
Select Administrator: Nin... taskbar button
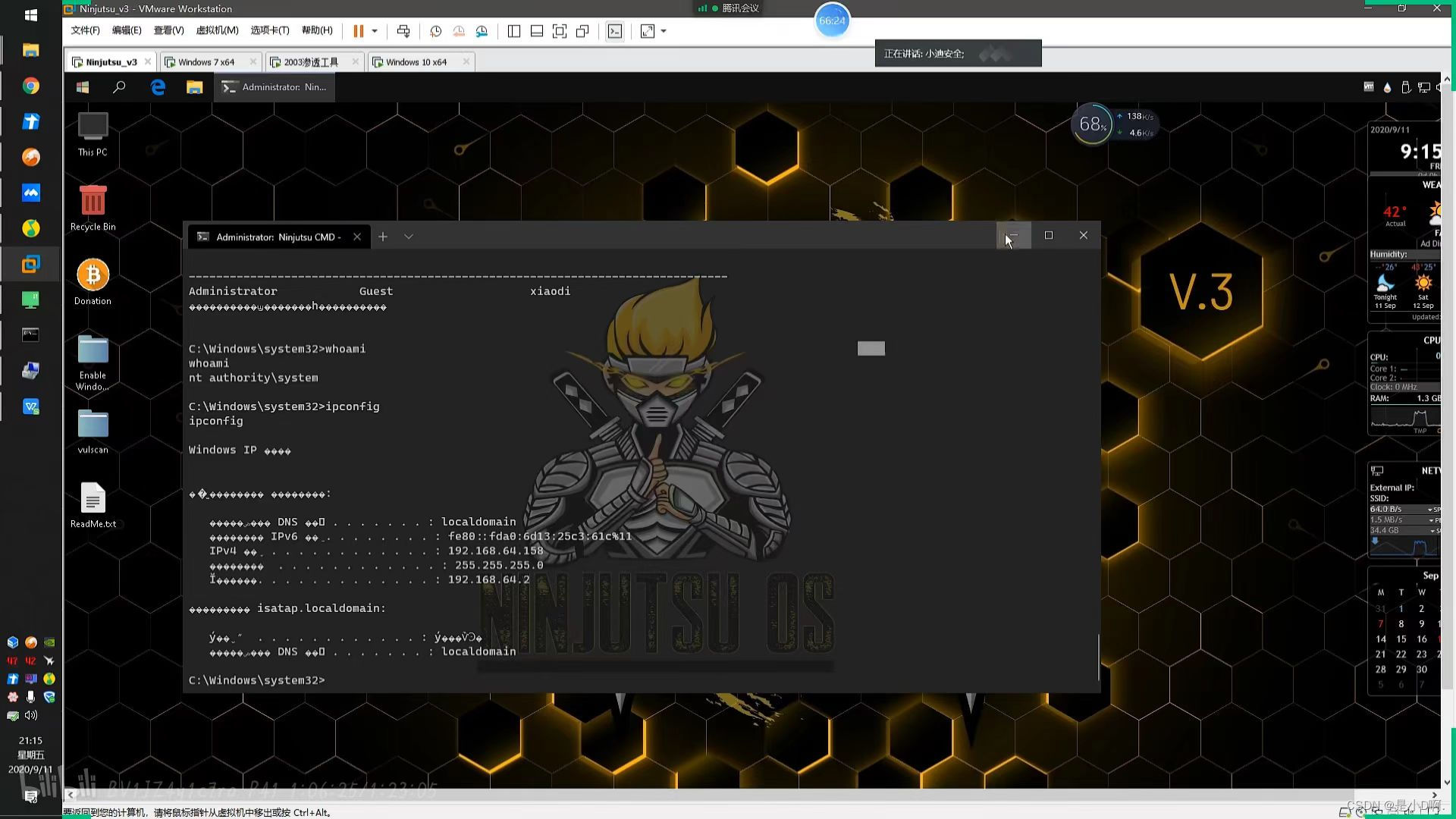pos(275,87)
